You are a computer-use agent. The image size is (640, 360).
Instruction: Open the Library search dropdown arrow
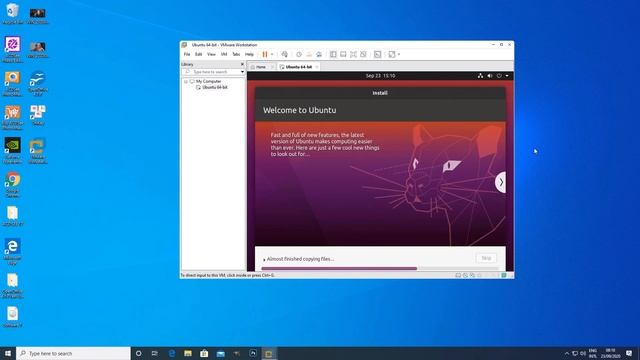click(242, 72)
